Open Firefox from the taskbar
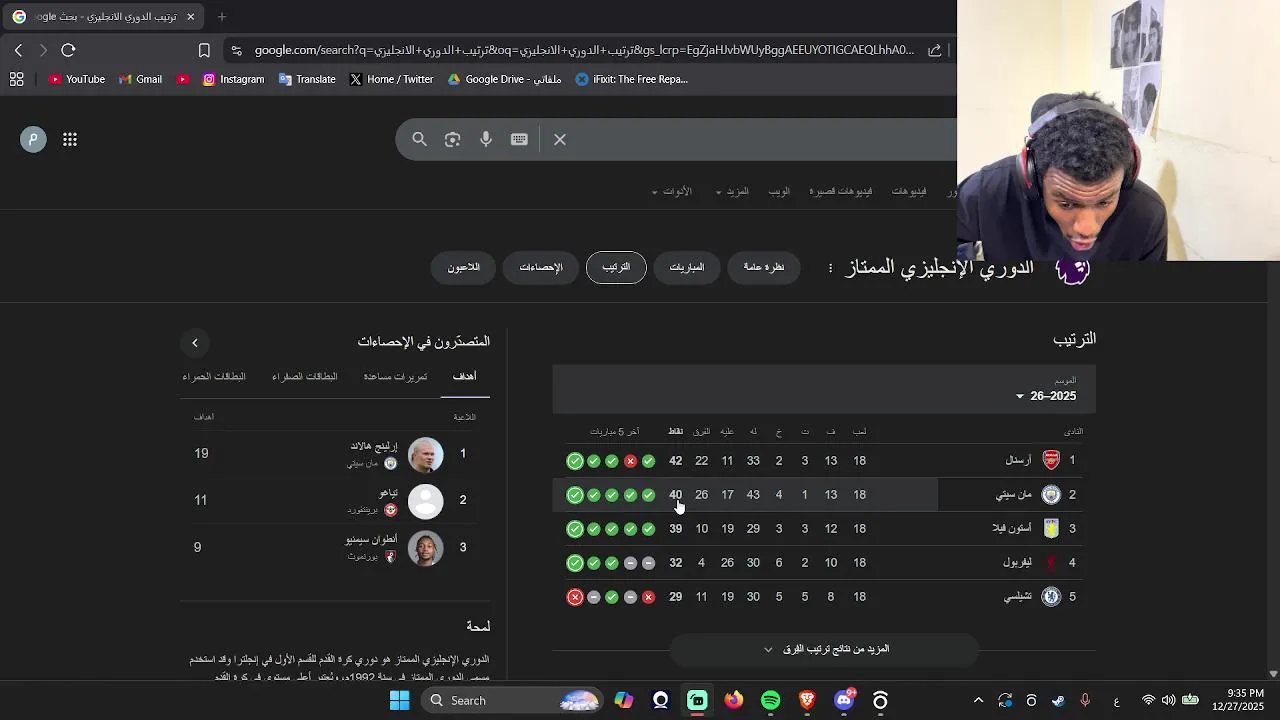 pos(734,700)
